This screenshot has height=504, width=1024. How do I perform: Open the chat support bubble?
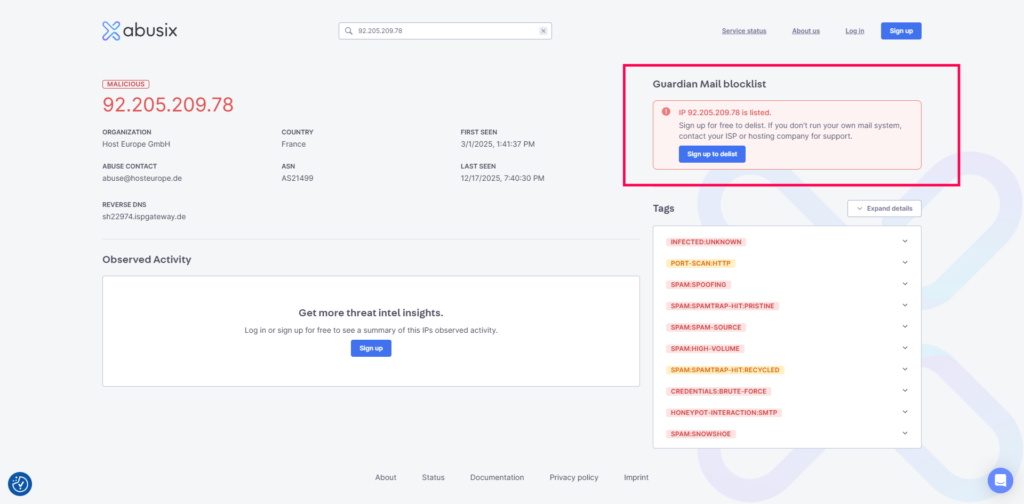coord(1000,480)
